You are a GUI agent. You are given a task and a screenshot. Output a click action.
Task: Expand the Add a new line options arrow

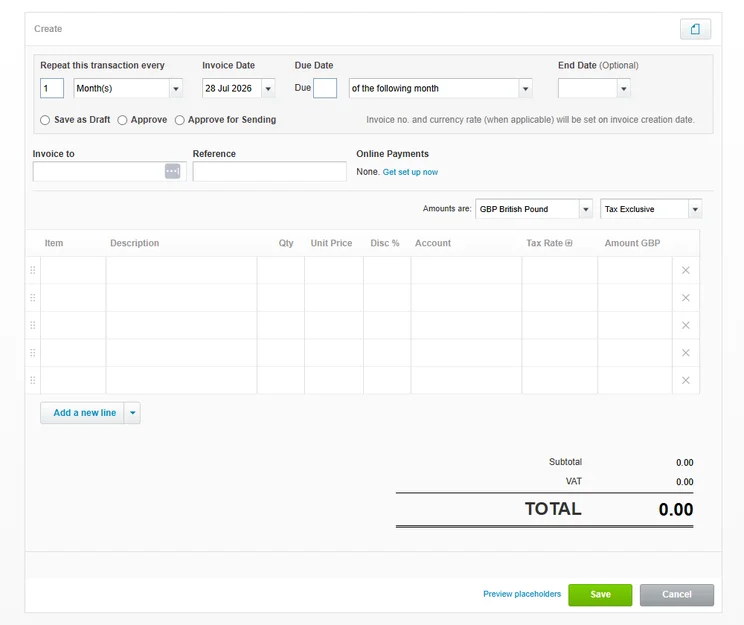point(132,413)
